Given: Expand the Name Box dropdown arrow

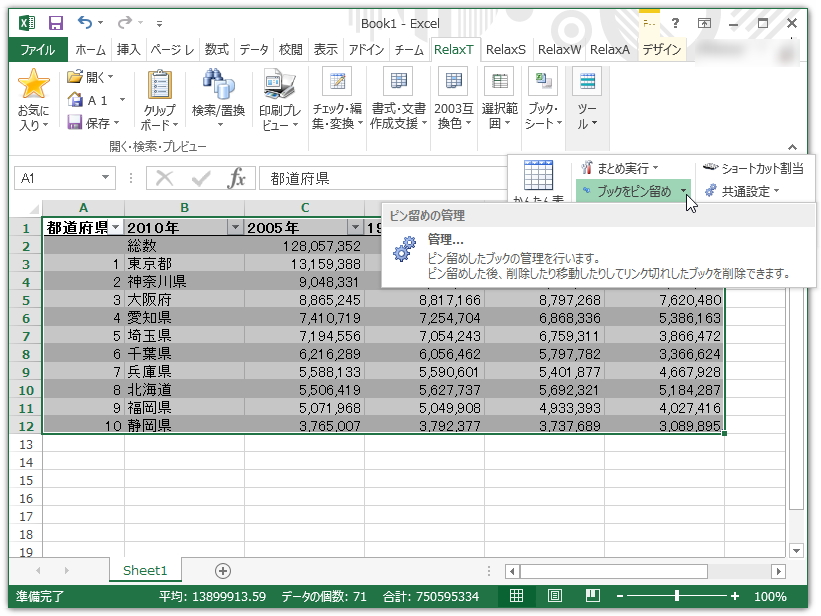Looking at the screenshot, I should click(105, 178).
